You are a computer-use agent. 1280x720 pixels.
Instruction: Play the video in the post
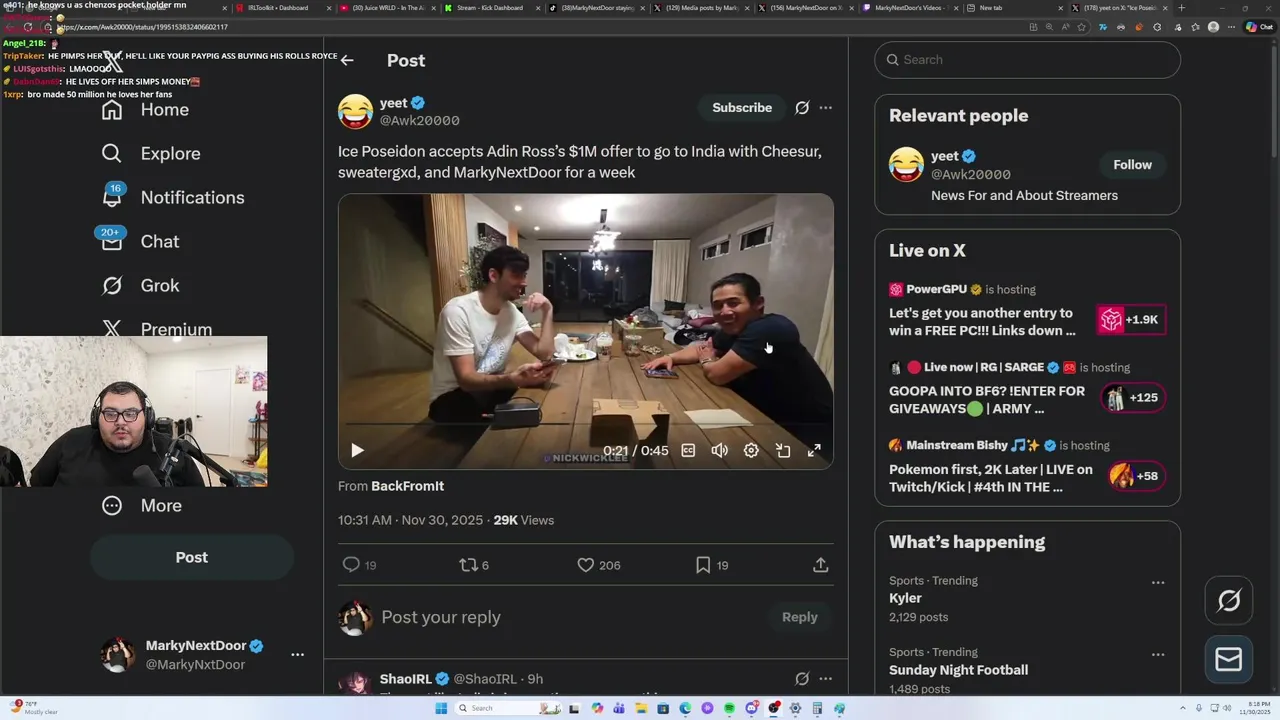point(357,451)
